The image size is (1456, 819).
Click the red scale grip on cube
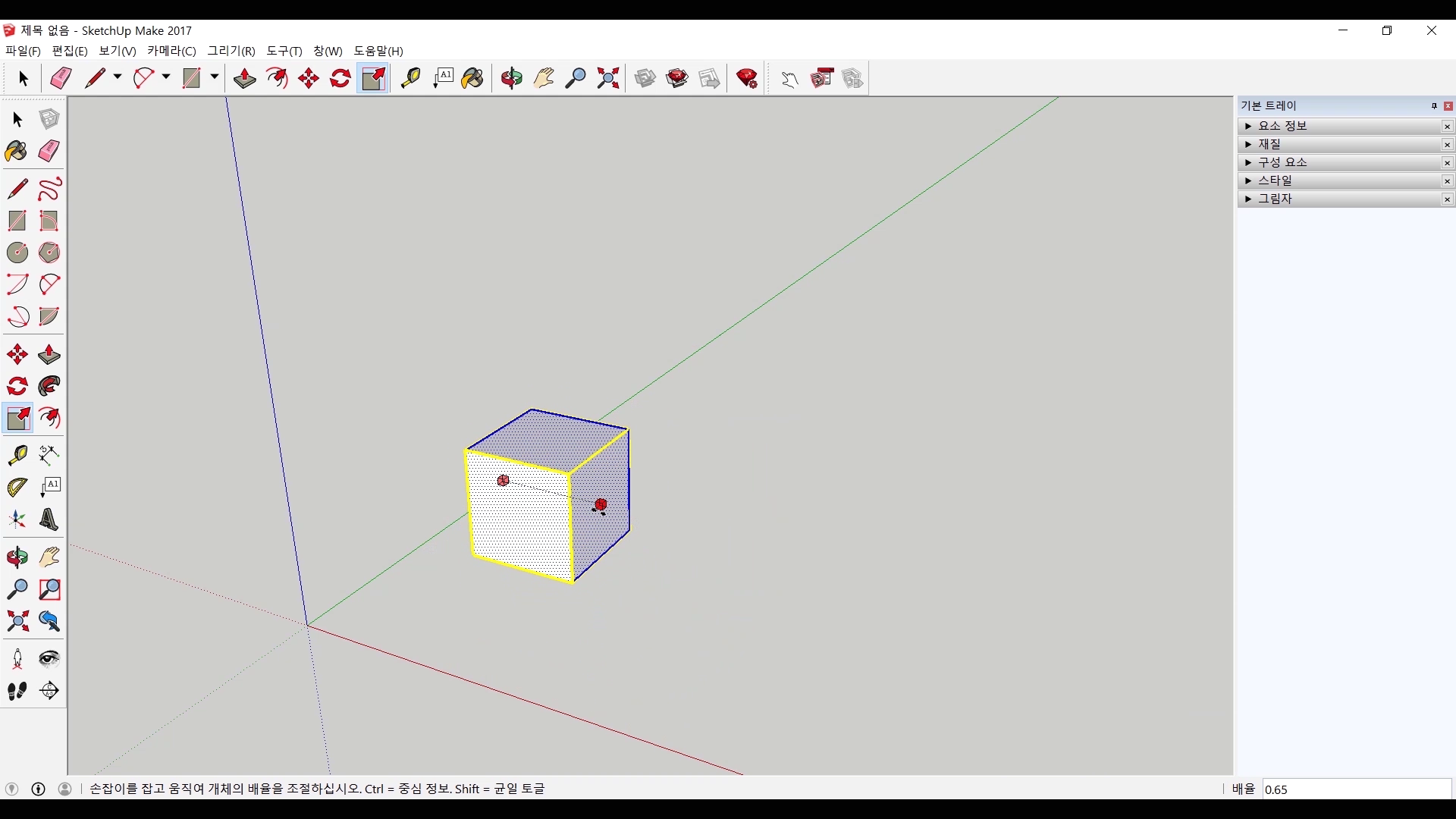coord(601,504)
